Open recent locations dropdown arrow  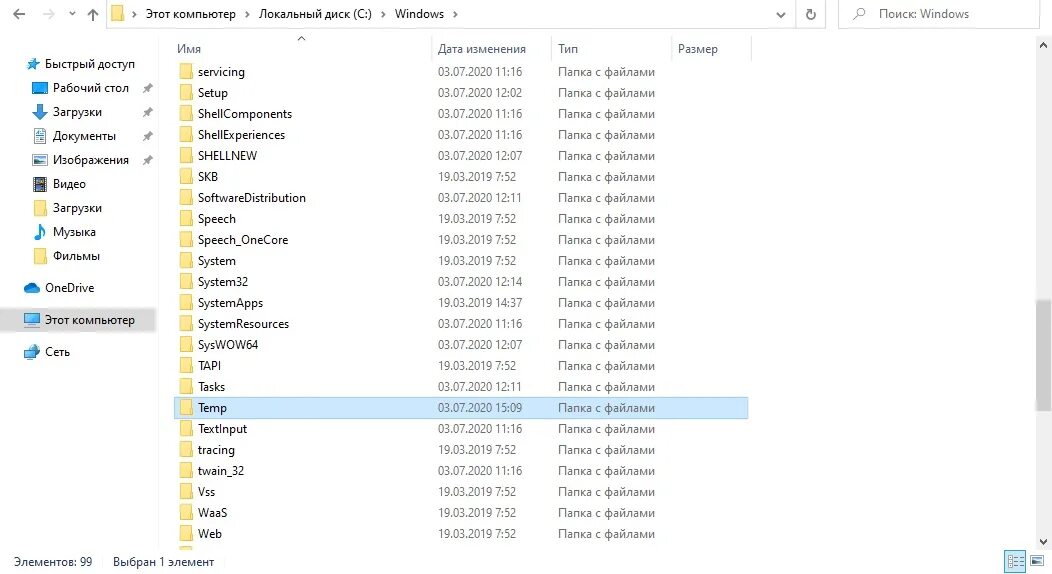click(x=72, y=14)
